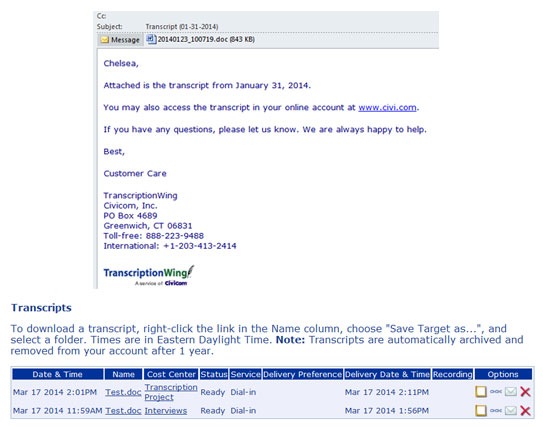
Task: Click the envelope icon in the 2:01PM transcript row
Action: point(511,392)
